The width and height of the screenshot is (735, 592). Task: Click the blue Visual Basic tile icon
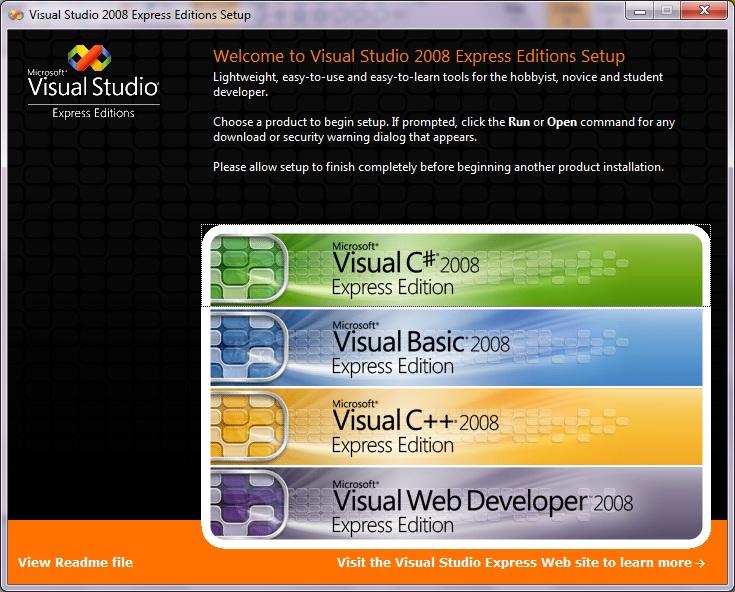click(x=248, y=347)
